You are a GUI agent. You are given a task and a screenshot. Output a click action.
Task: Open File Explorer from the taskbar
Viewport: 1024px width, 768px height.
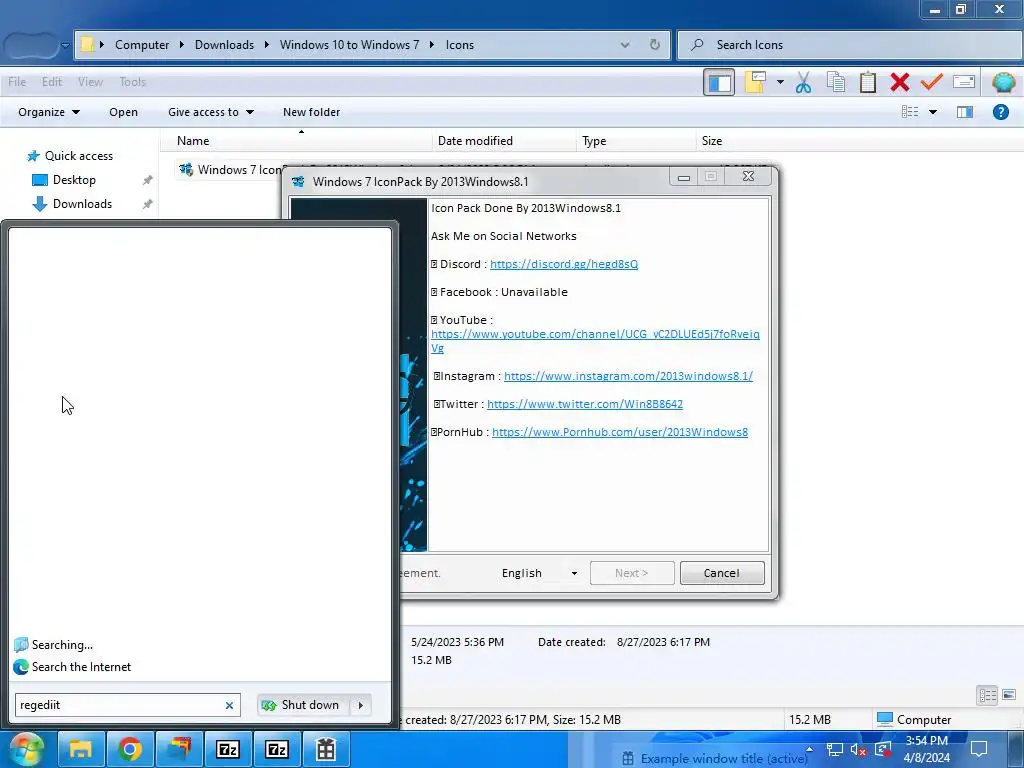81,749
